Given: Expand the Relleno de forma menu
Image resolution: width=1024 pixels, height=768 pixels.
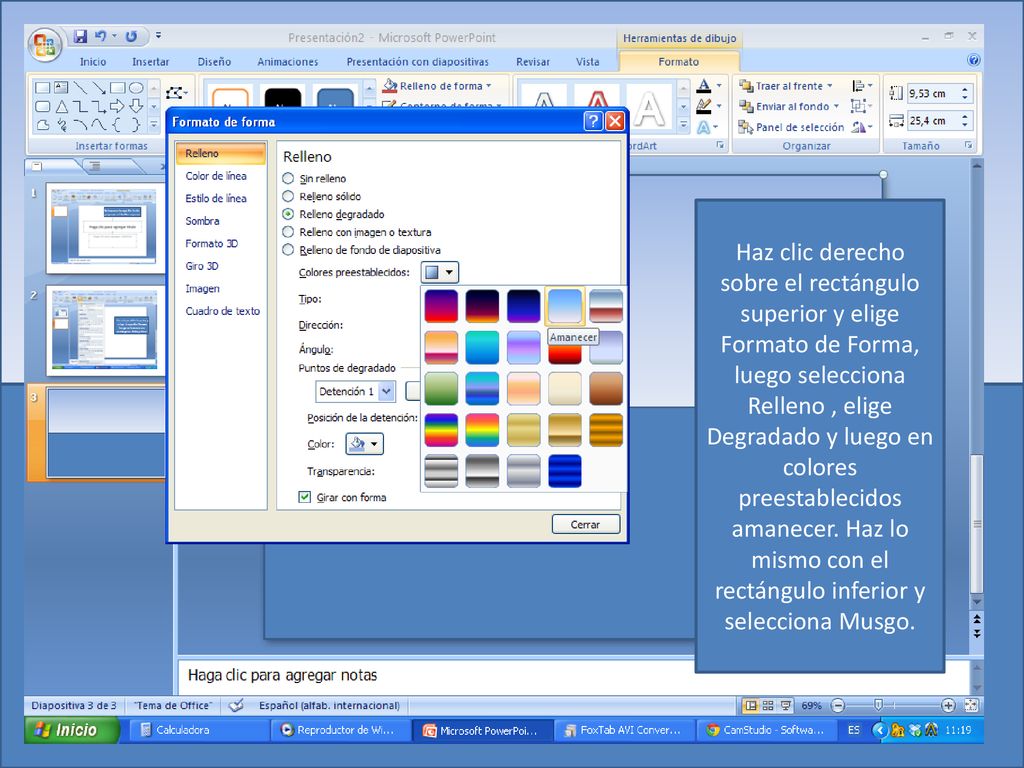Looking at the screenshot, I should (488, 86).
